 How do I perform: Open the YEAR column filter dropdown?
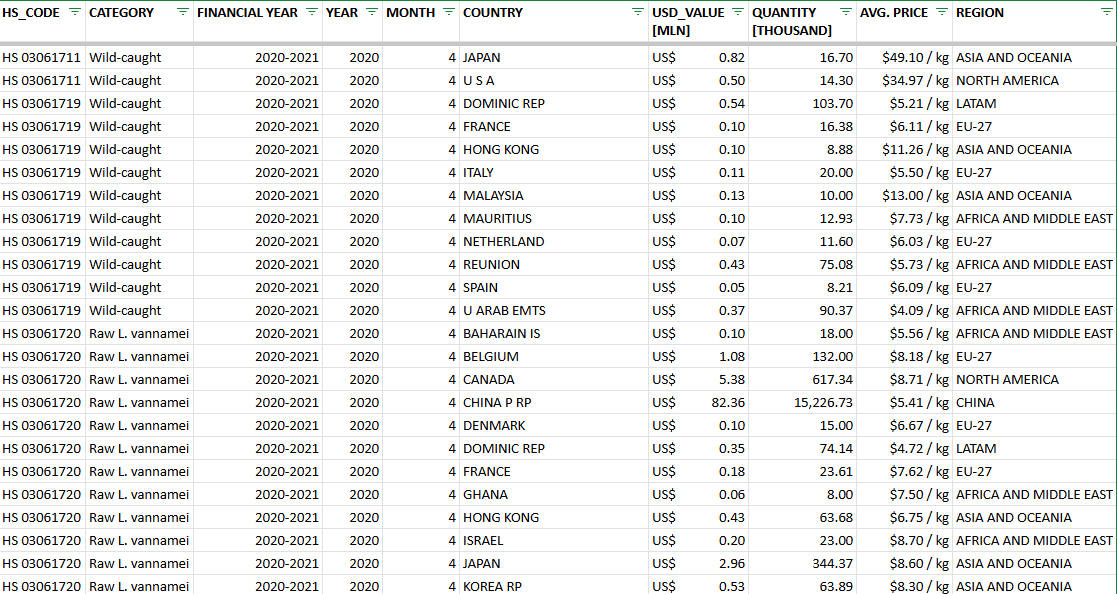click(371, 13)
